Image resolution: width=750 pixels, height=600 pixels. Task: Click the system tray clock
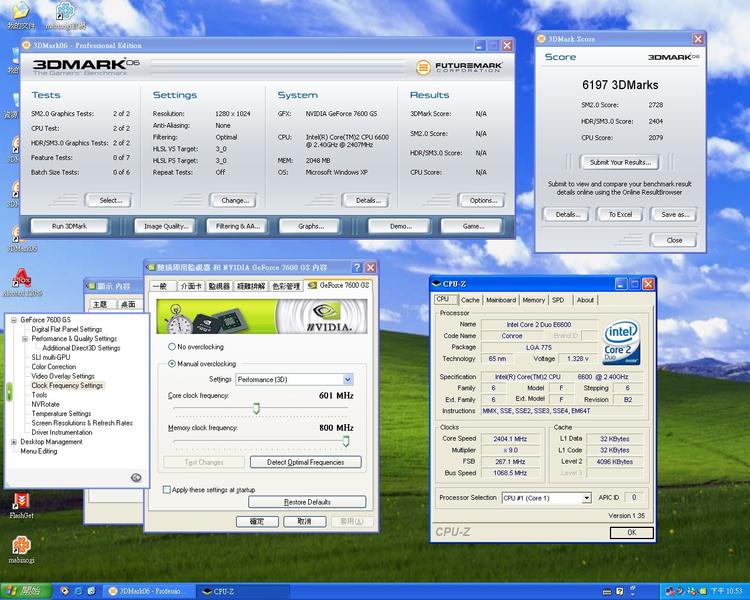tap(726, 591)
